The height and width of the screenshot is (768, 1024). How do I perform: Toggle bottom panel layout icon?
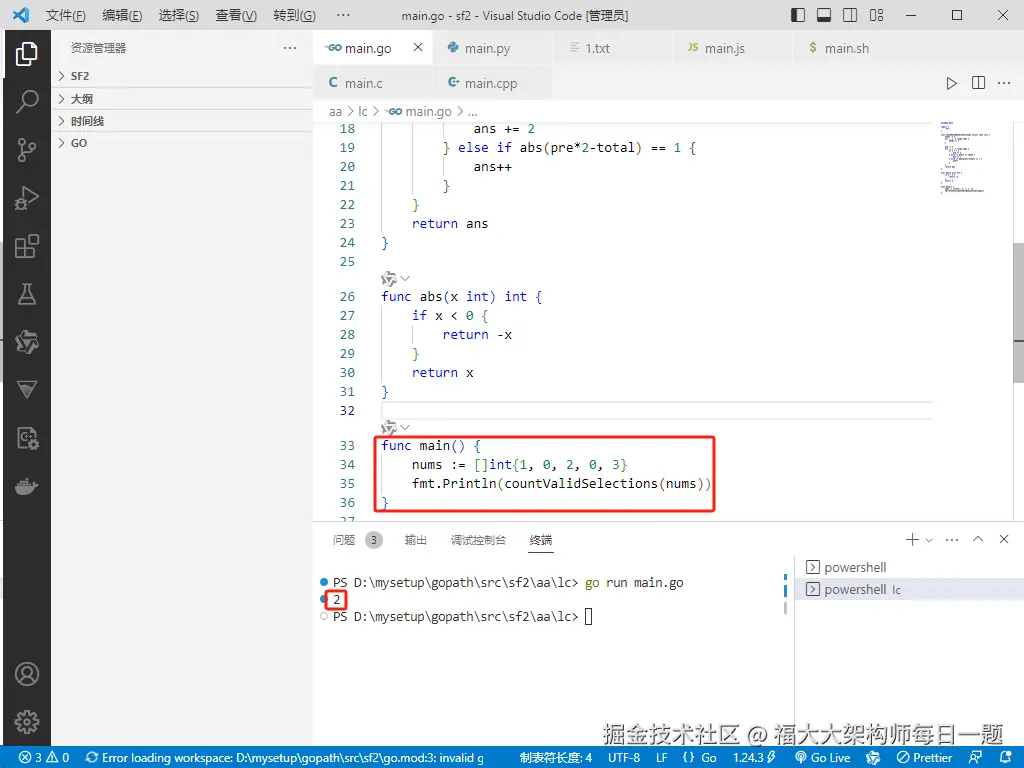point(824,15)
